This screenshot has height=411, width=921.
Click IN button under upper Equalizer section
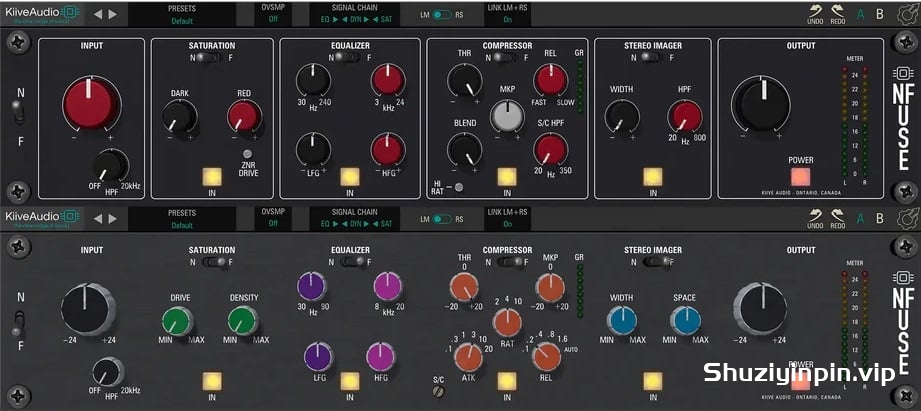[350, 177]
